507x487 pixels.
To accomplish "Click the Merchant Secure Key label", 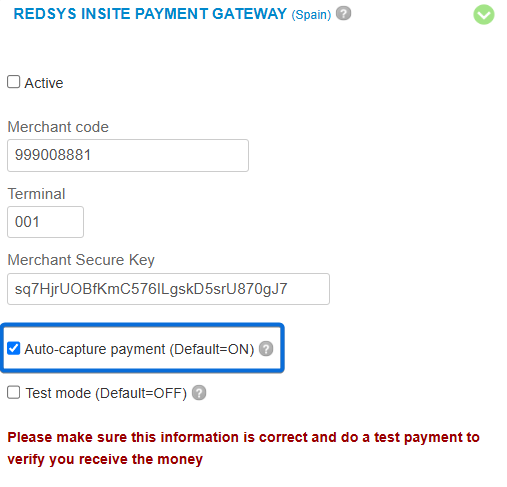I will 81,260.
